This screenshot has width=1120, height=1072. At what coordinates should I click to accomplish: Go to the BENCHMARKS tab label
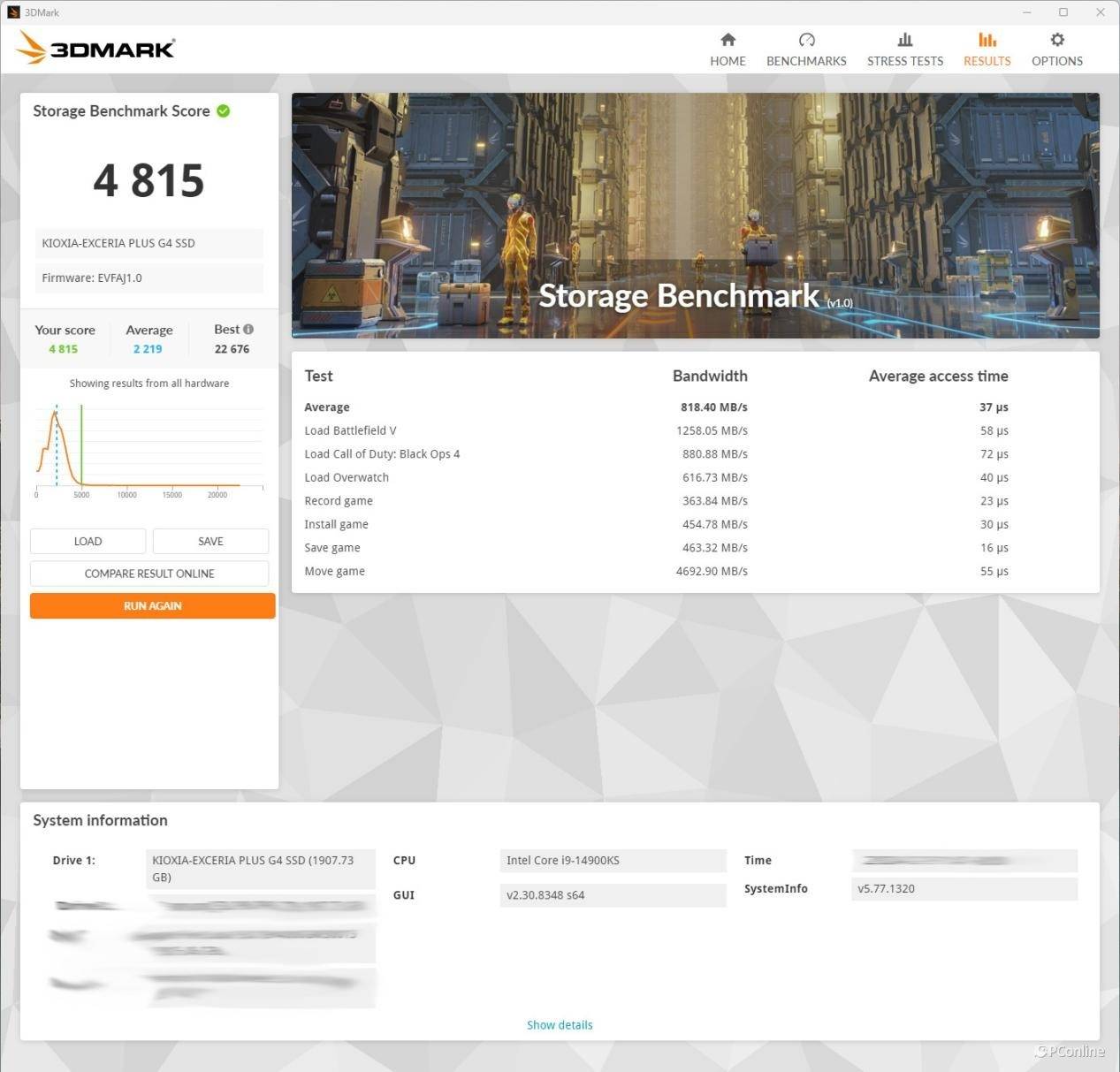tap(806, 61)
